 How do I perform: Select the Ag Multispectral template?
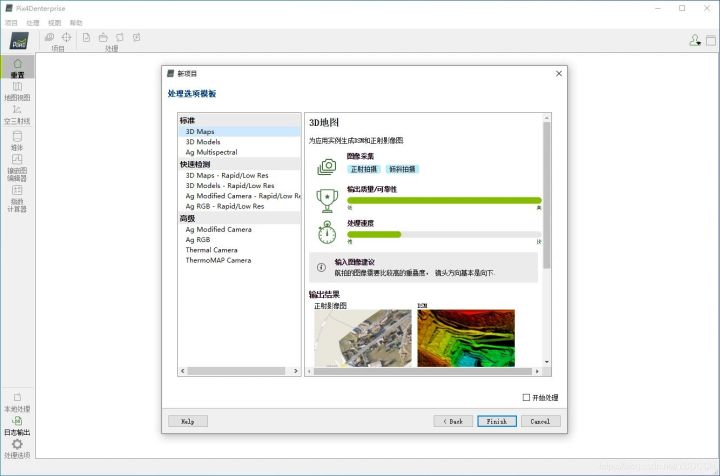point(239,152)
